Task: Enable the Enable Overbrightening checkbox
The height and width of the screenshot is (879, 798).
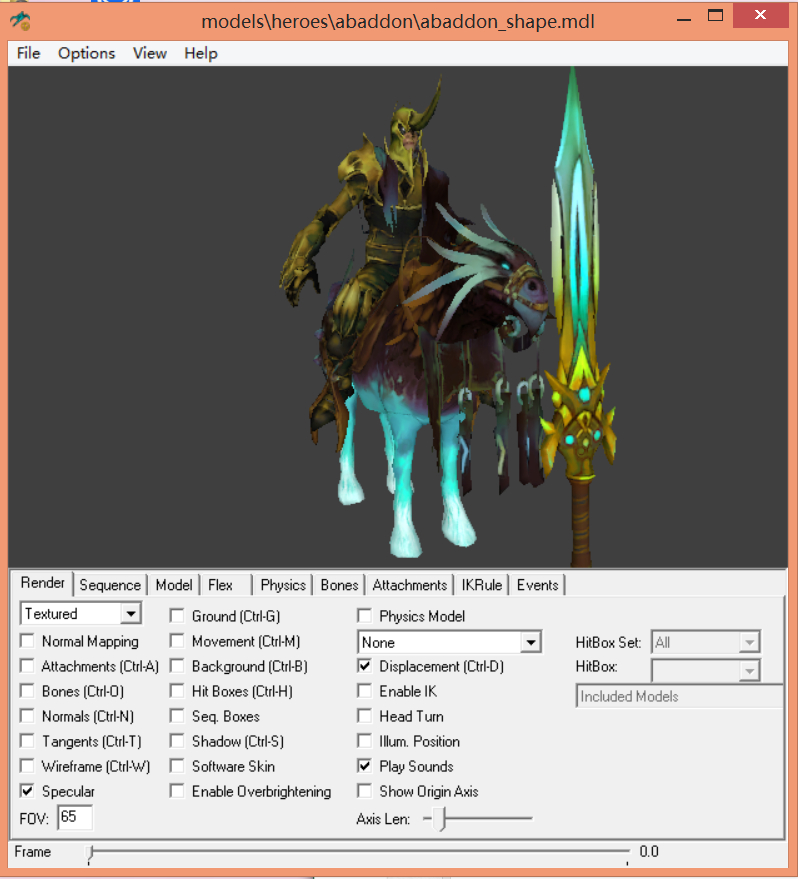Action: [177, 790]
